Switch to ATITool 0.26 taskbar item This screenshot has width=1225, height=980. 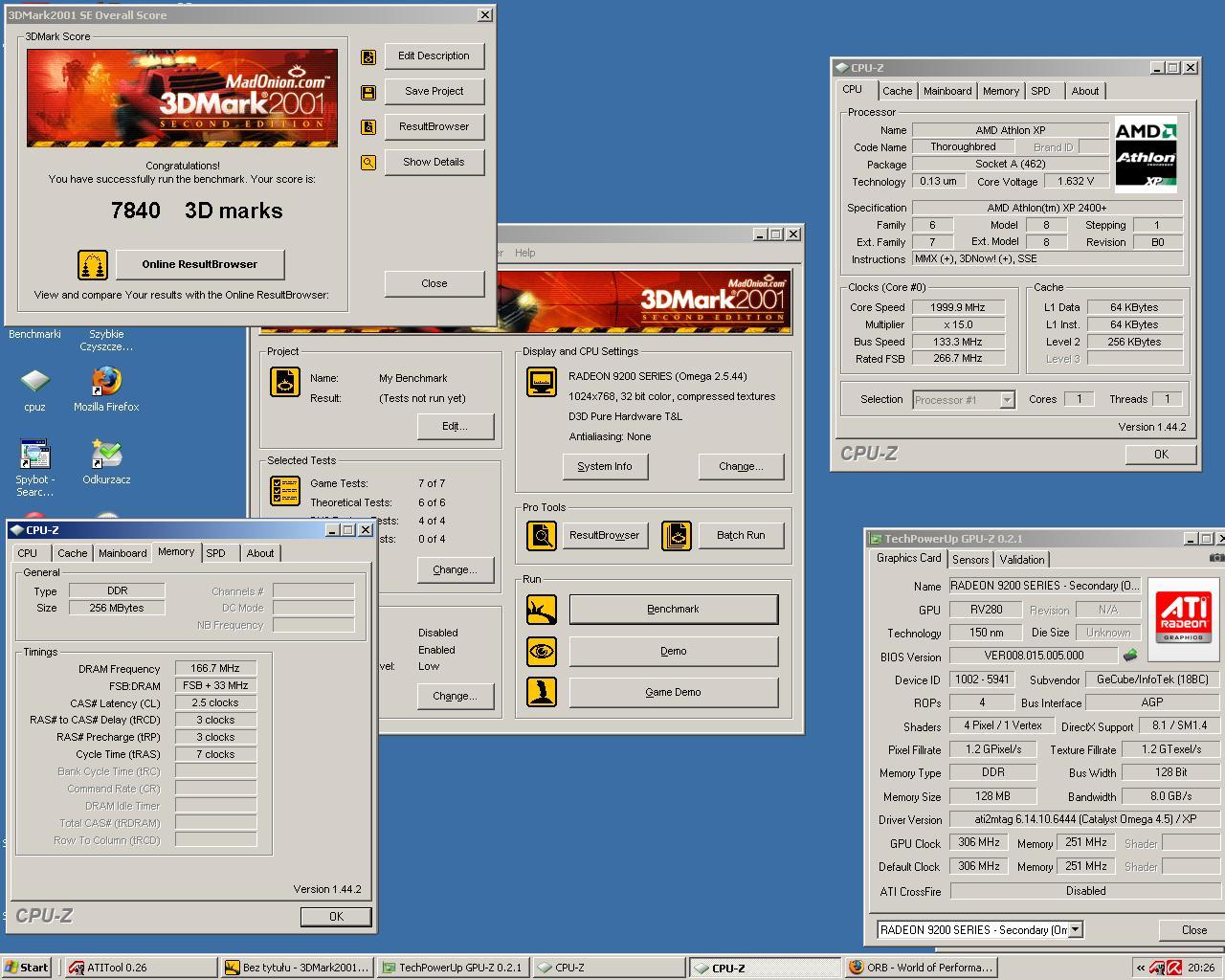(x=139, y=968)
